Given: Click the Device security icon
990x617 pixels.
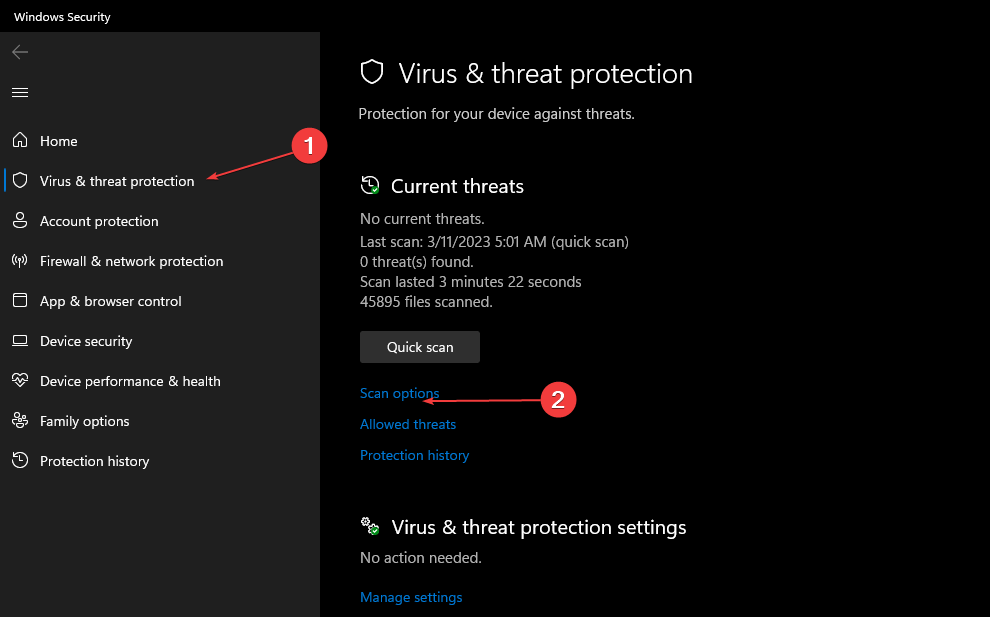Looking at the screenshot, I should coord(19,341).
